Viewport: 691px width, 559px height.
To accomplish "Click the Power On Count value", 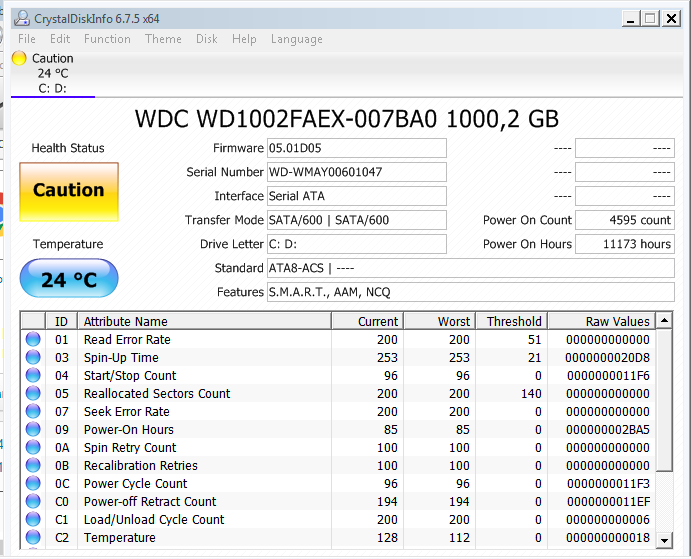I will click(625, 220).
